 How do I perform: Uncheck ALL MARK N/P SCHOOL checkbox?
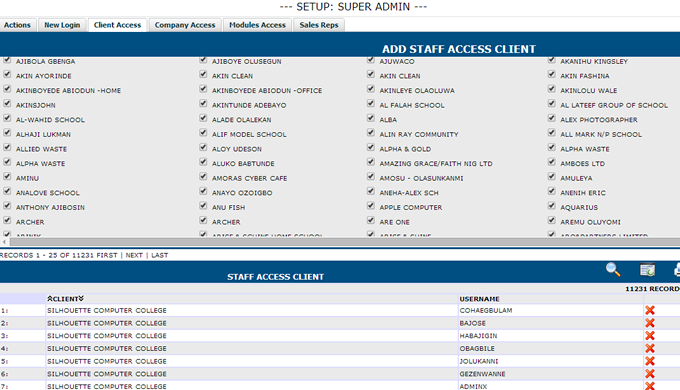[x=551, y=133]
